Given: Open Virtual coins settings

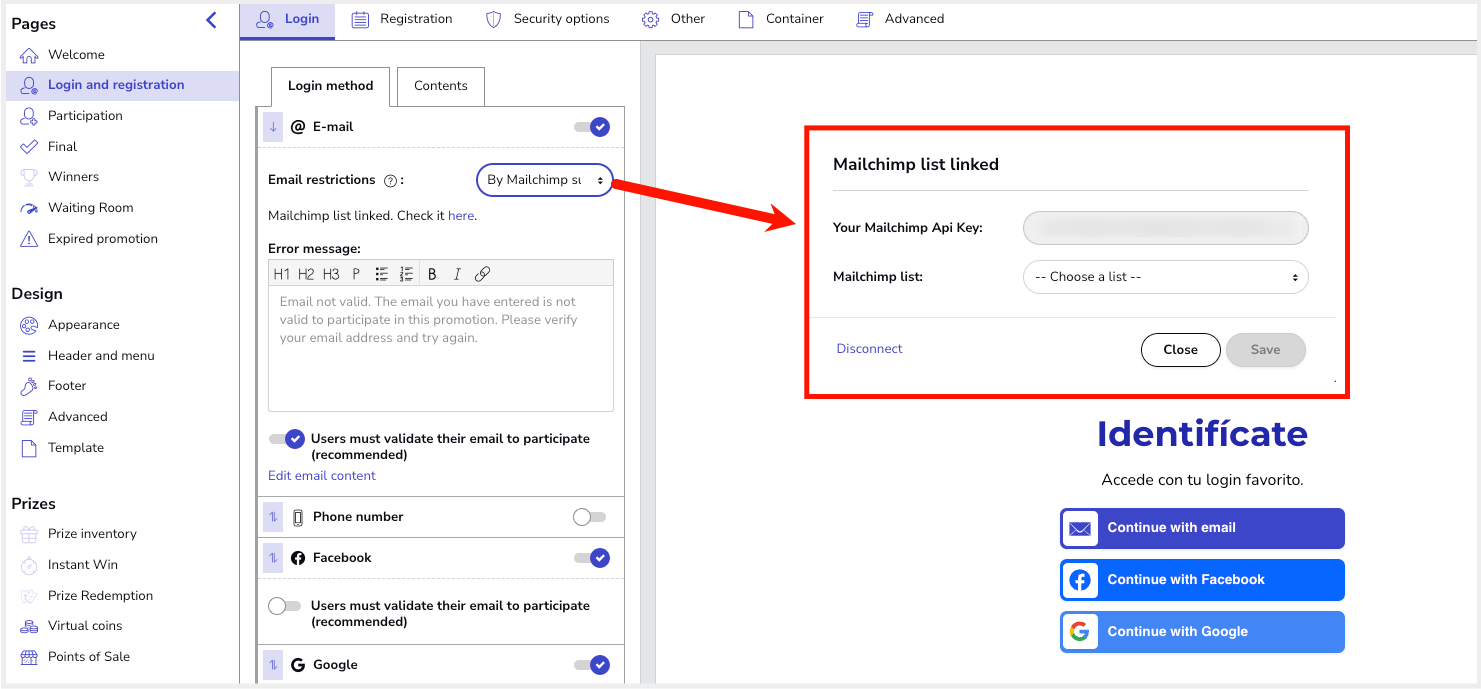Looking at the screenshot, I should pos(84,626).
